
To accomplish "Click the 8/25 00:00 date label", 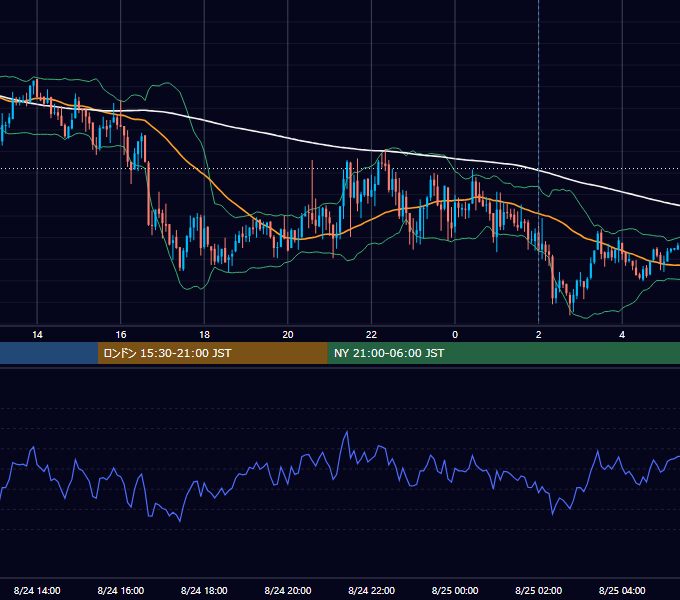I will pyautogui.click(x=455, y=590).
